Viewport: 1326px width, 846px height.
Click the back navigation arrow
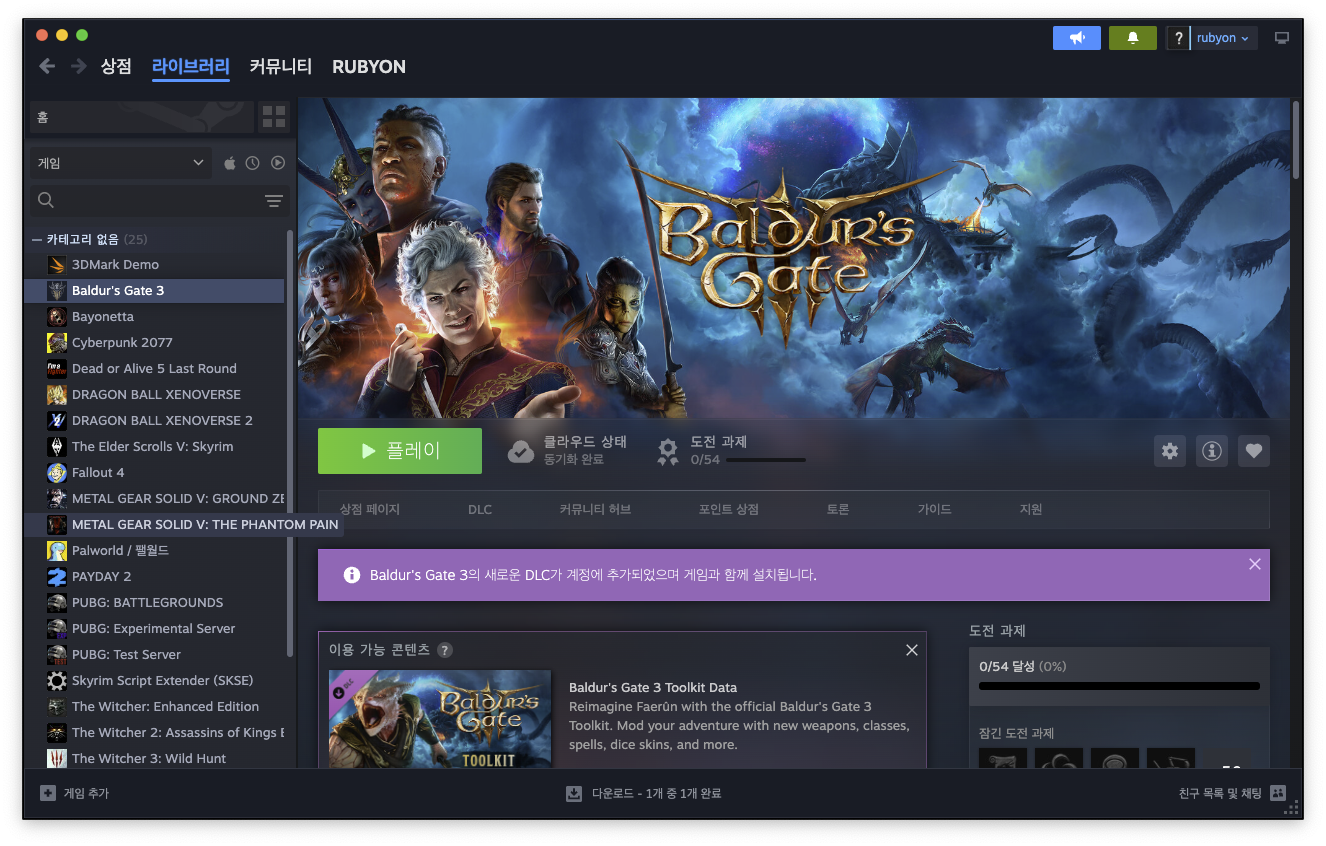[x=47, y=66]
